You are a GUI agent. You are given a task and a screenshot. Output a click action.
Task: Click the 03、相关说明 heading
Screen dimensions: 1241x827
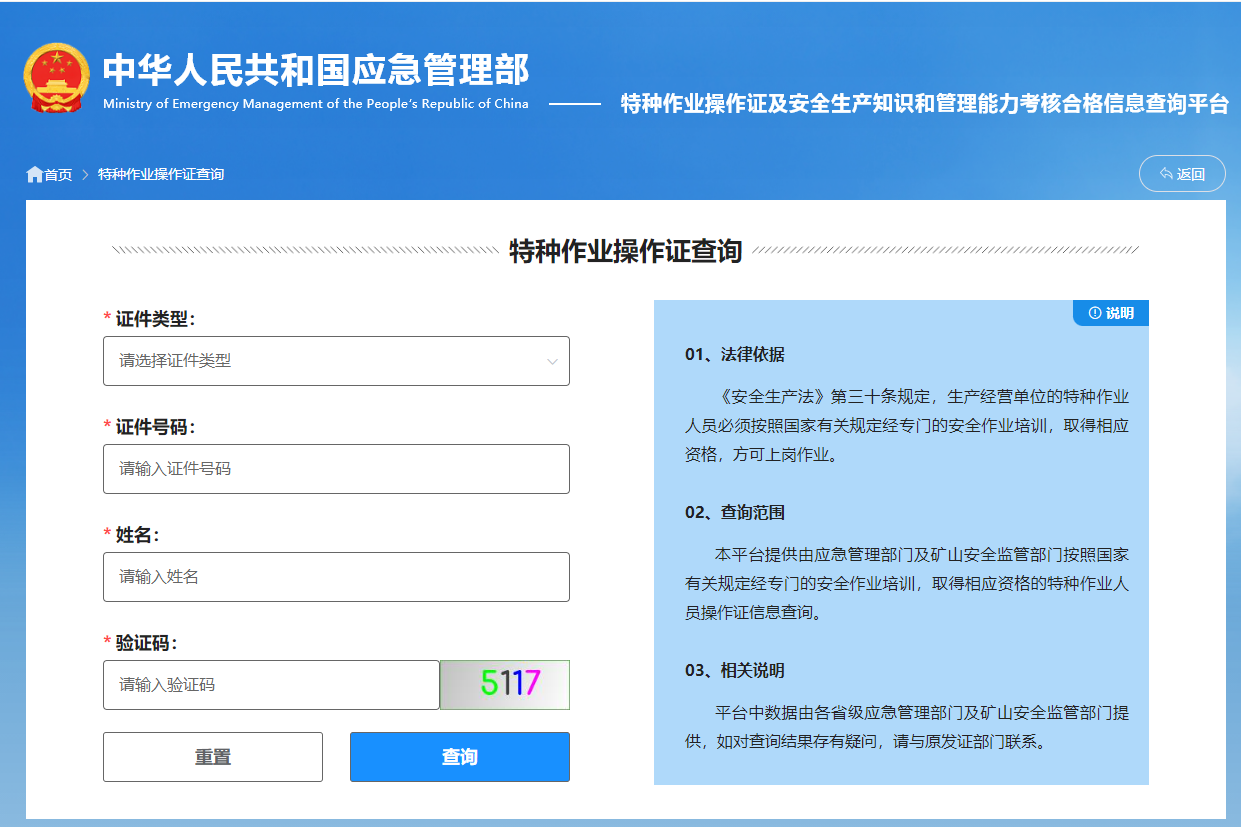pyautogui.click(x=735, y=671)
